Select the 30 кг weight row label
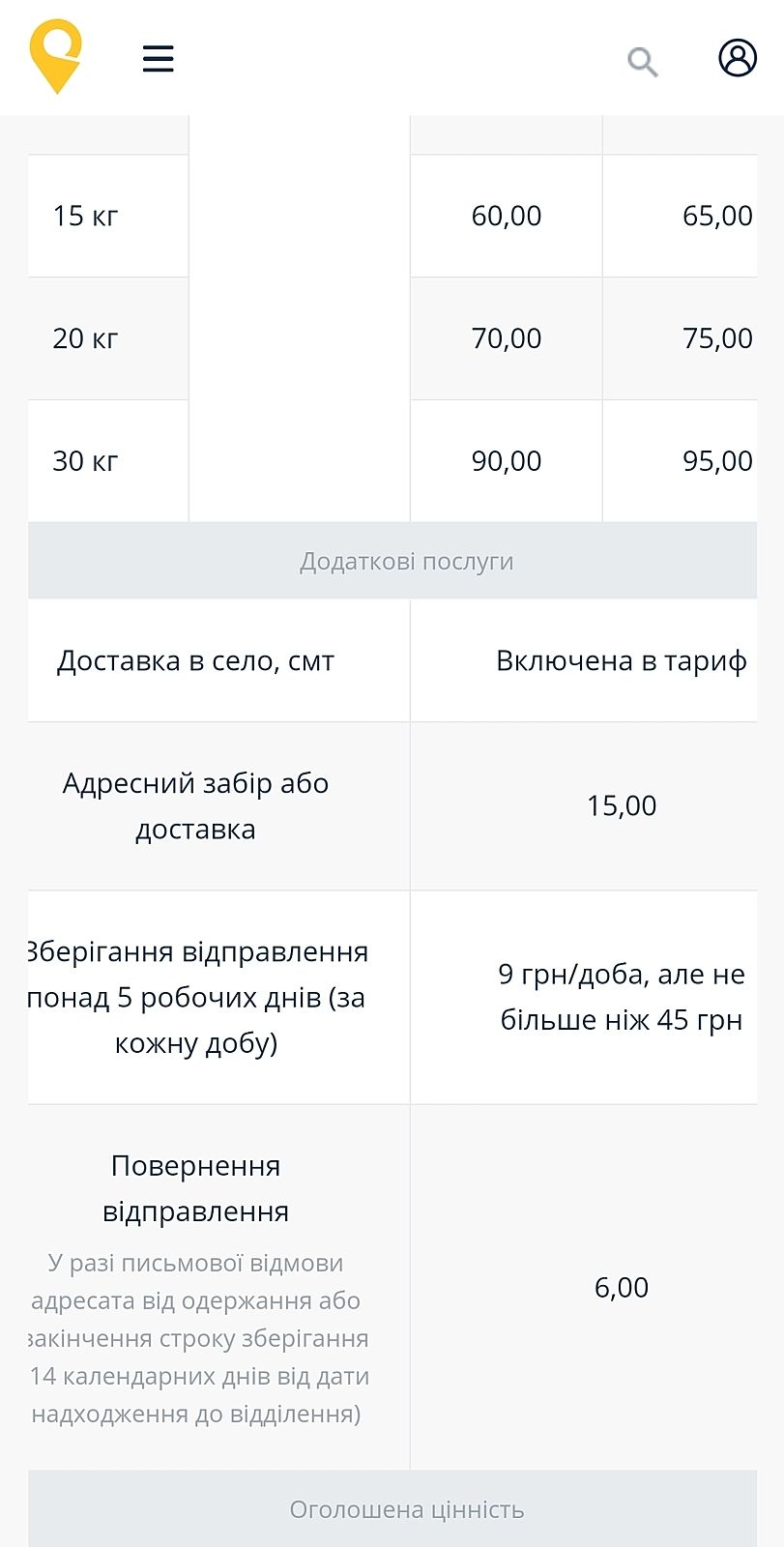784x1547 pixels. (85, 461)
